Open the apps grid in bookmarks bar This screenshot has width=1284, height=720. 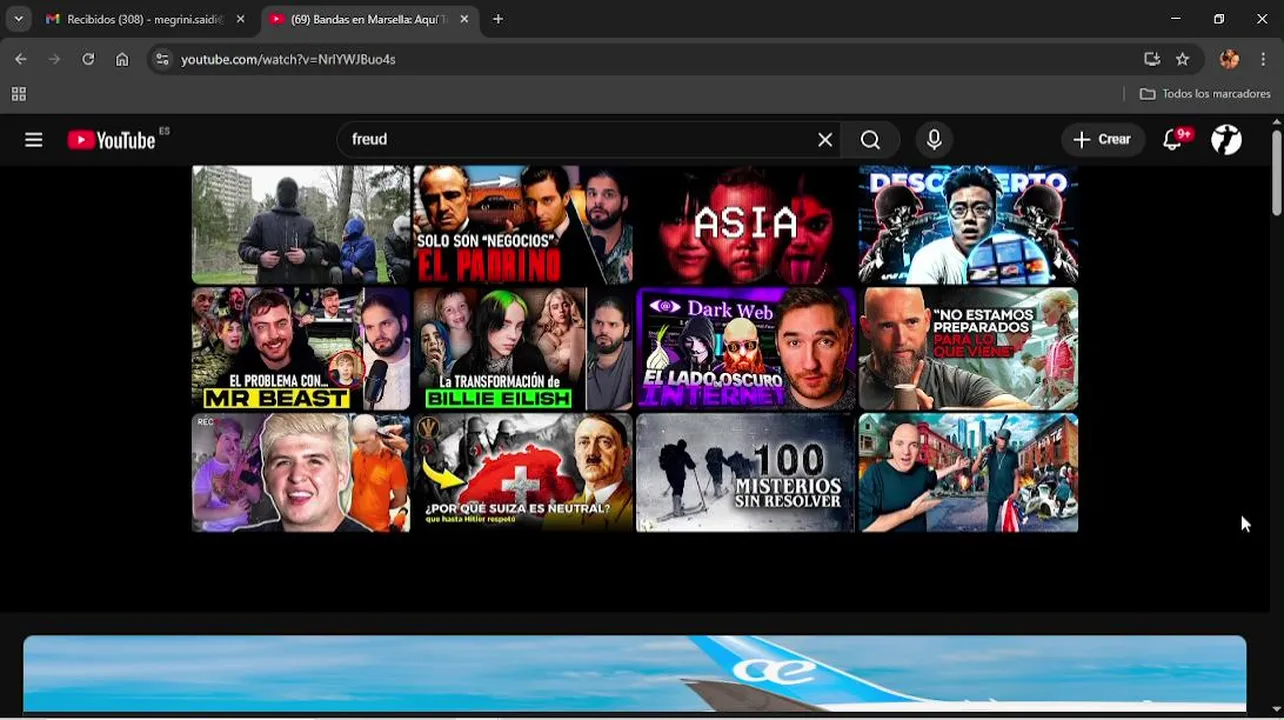pos(18,94)
